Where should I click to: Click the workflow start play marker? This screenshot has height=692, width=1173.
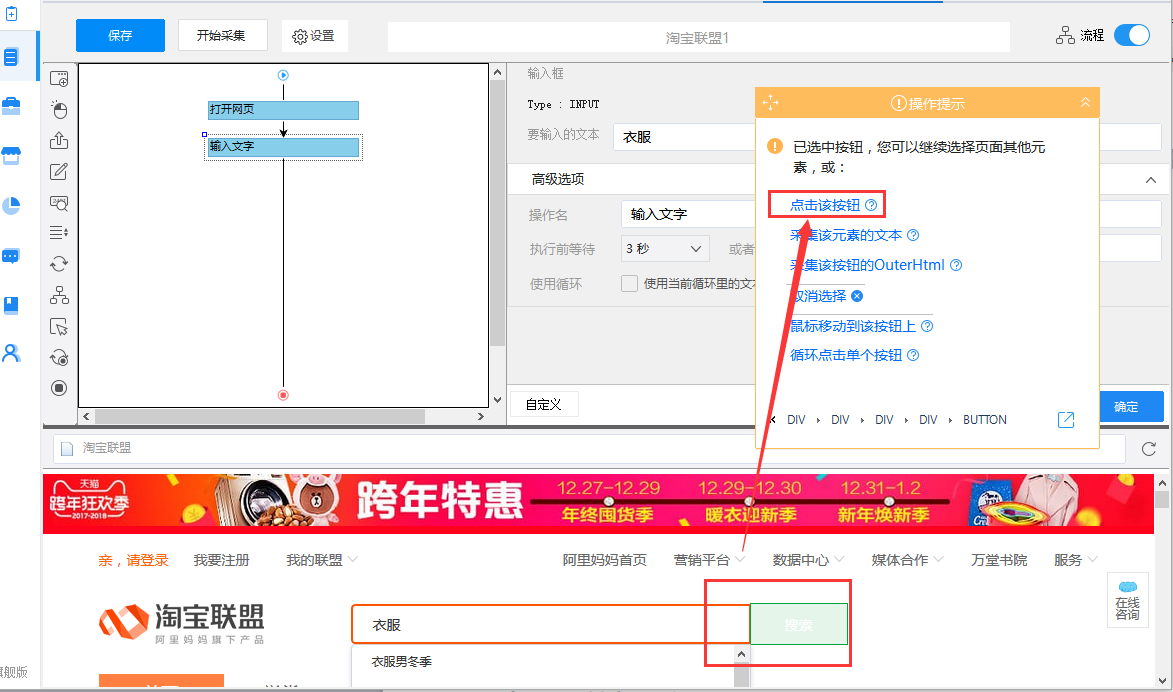point(283,75)
